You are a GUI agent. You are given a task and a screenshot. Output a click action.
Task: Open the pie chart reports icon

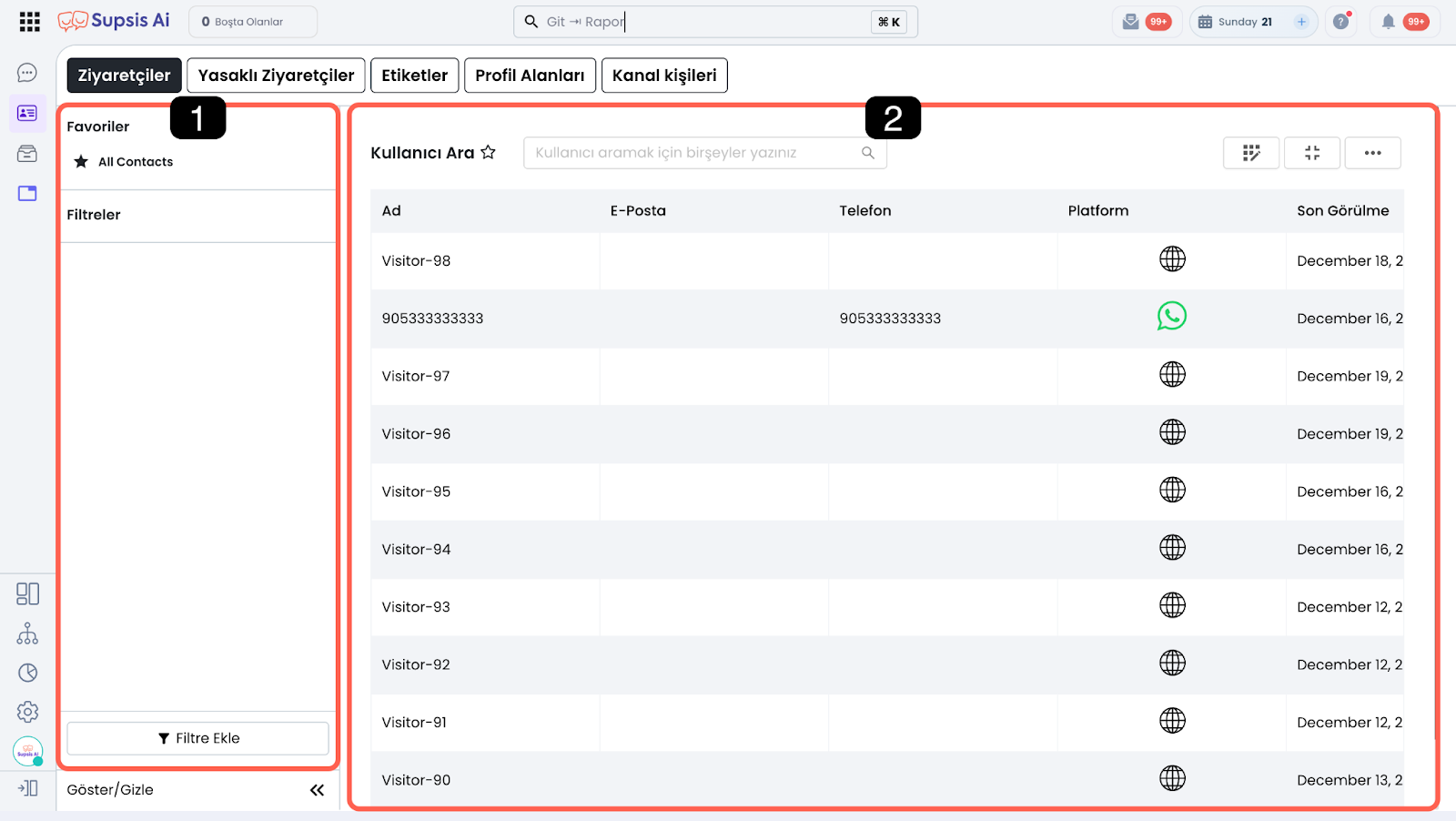click(27, 673)
